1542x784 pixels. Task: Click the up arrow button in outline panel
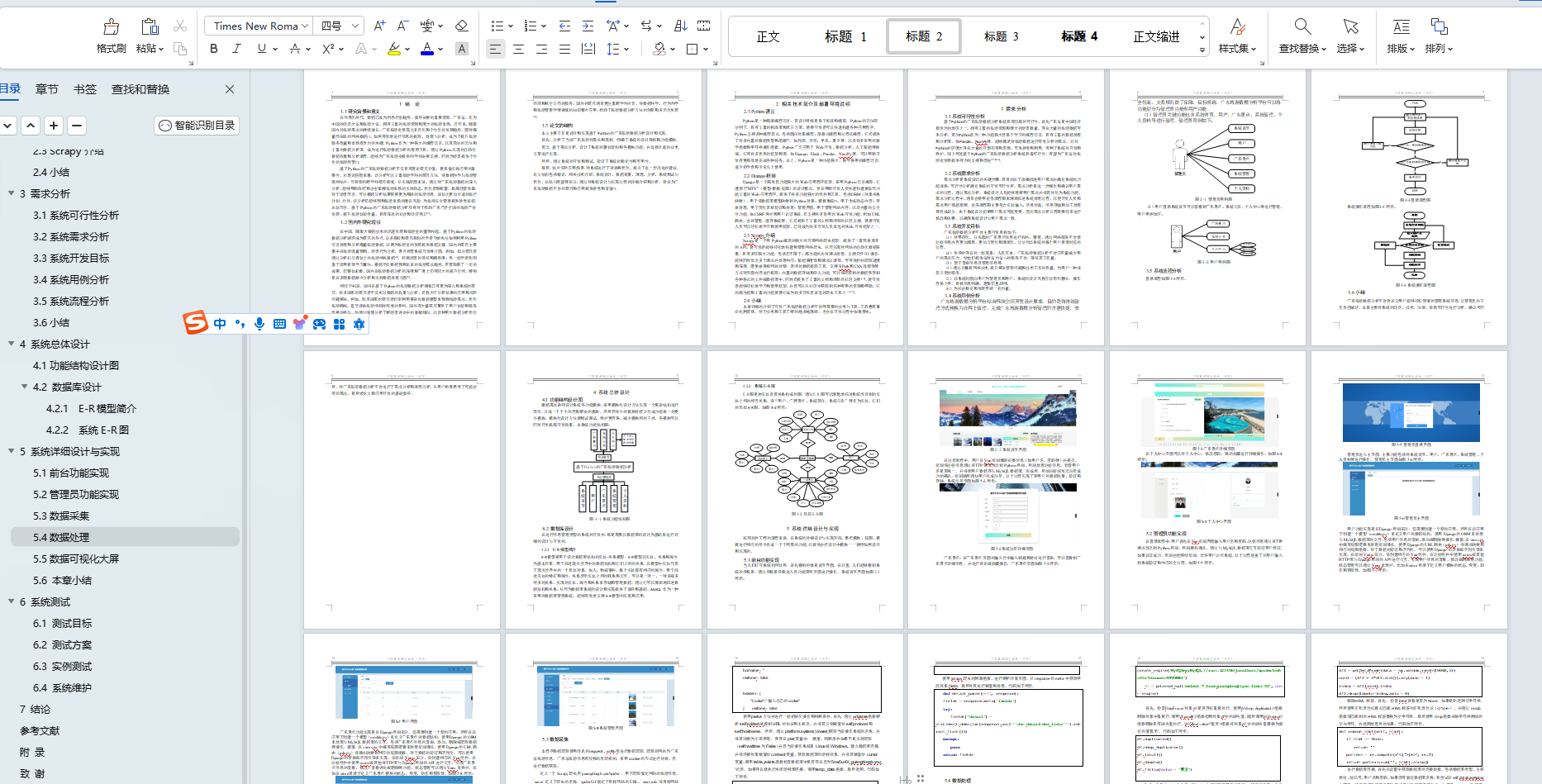(31, 126)
